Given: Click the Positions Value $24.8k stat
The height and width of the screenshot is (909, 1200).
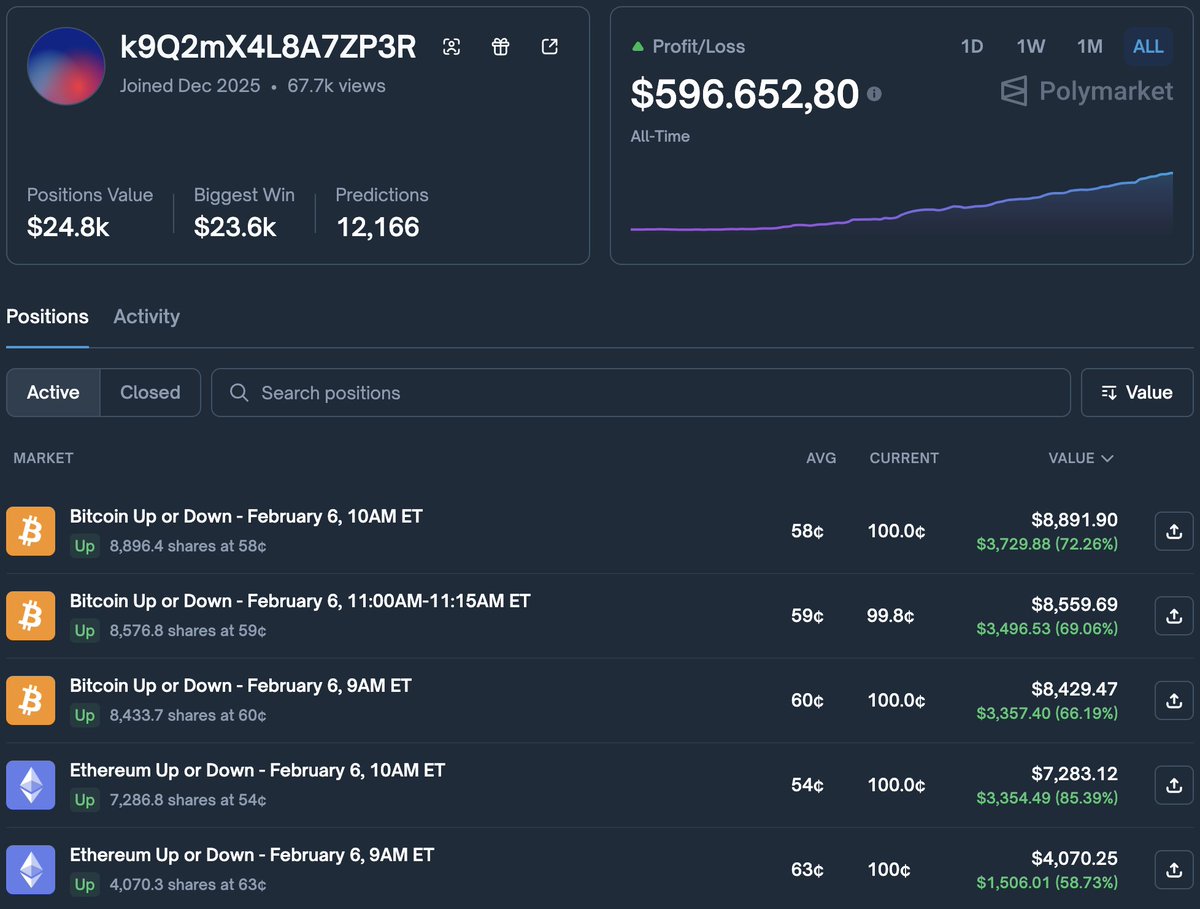Looking at the screenshot, I should point(90,212).
